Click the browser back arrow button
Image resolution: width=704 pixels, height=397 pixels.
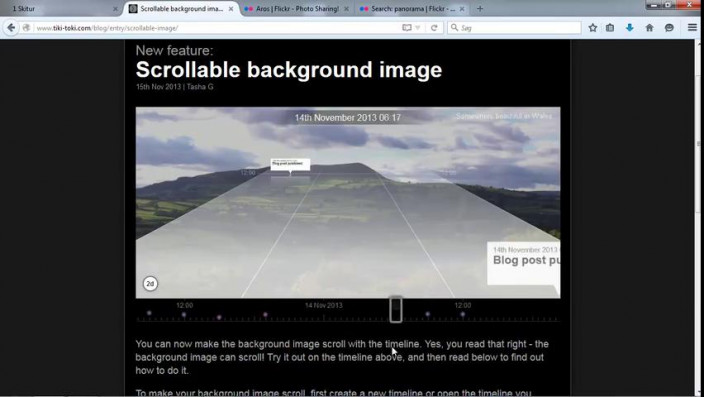[11, 28]
